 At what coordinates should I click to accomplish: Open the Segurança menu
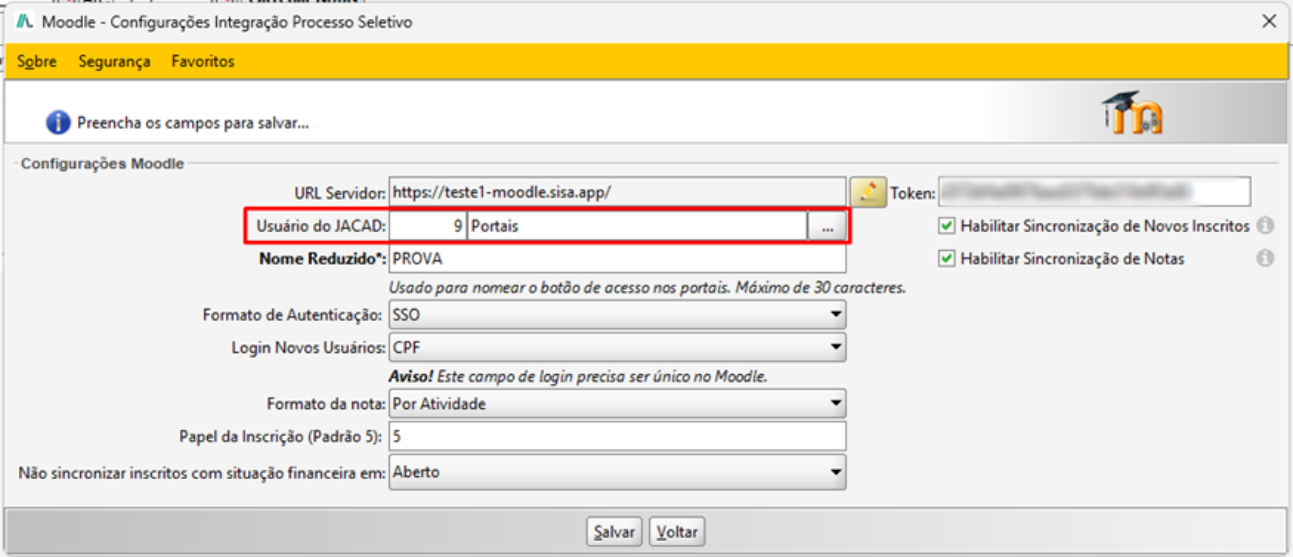click(x=114, y=62)
